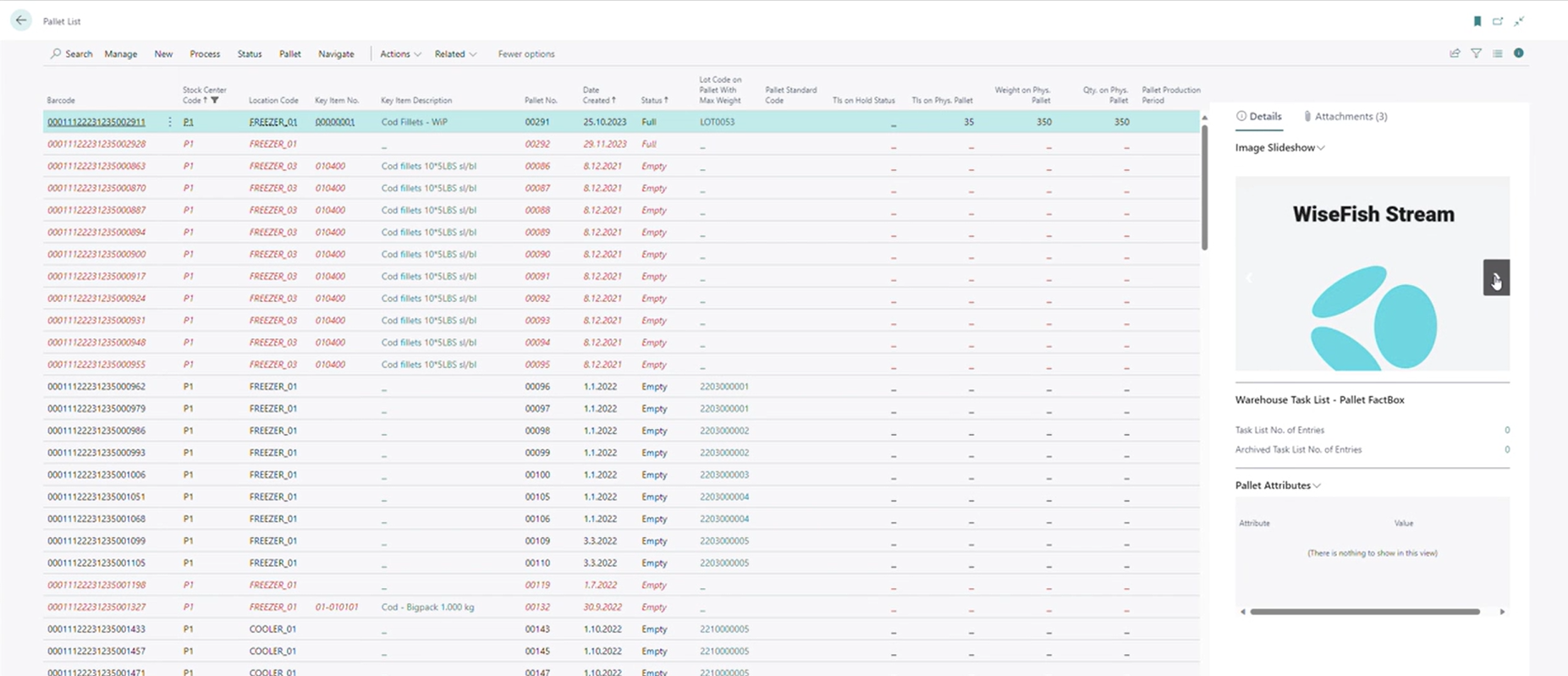Click the Stock Center Code filter icon
This screenshot has height=676, width=1568.
pos(215,101)
